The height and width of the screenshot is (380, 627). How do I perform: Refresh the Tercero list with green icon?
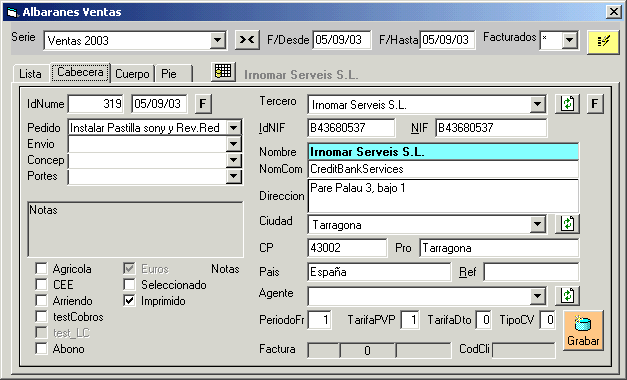tap(567, 104)
